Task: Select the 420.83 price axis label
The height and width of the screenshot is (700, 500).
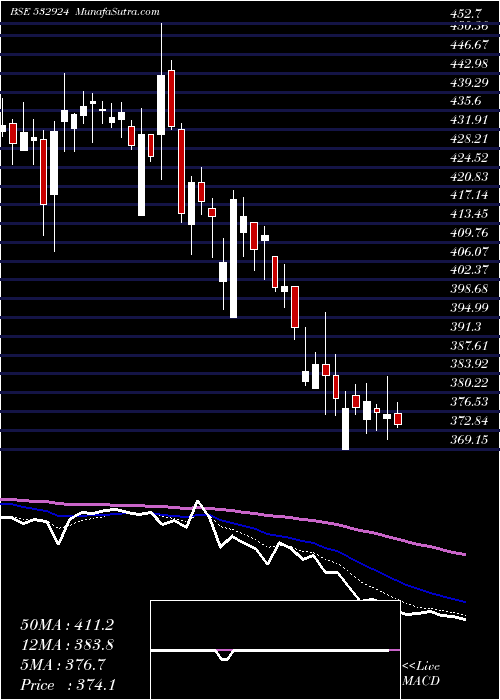Action: tap(468, 177)
